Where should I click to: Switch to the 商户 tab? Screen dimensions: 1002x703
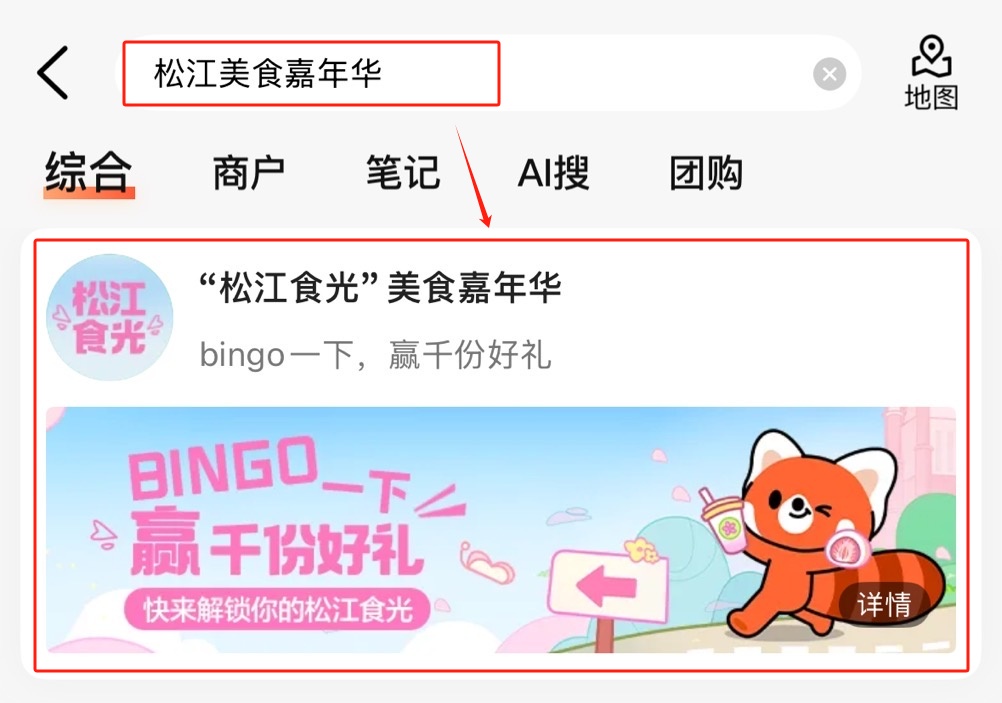249,173
